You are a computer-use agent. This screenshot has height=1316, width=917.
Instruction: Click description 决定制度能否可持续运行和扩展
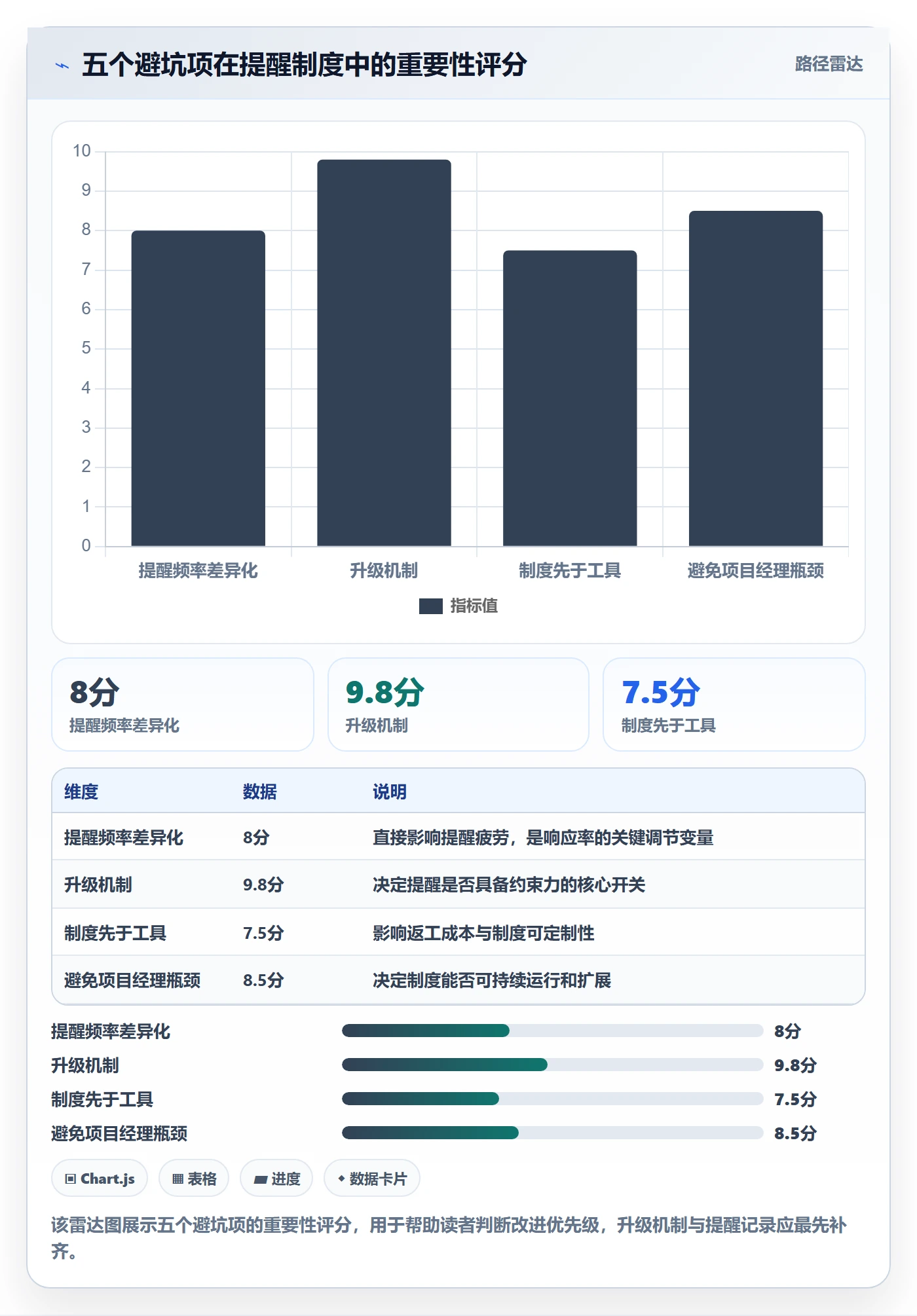492,980
